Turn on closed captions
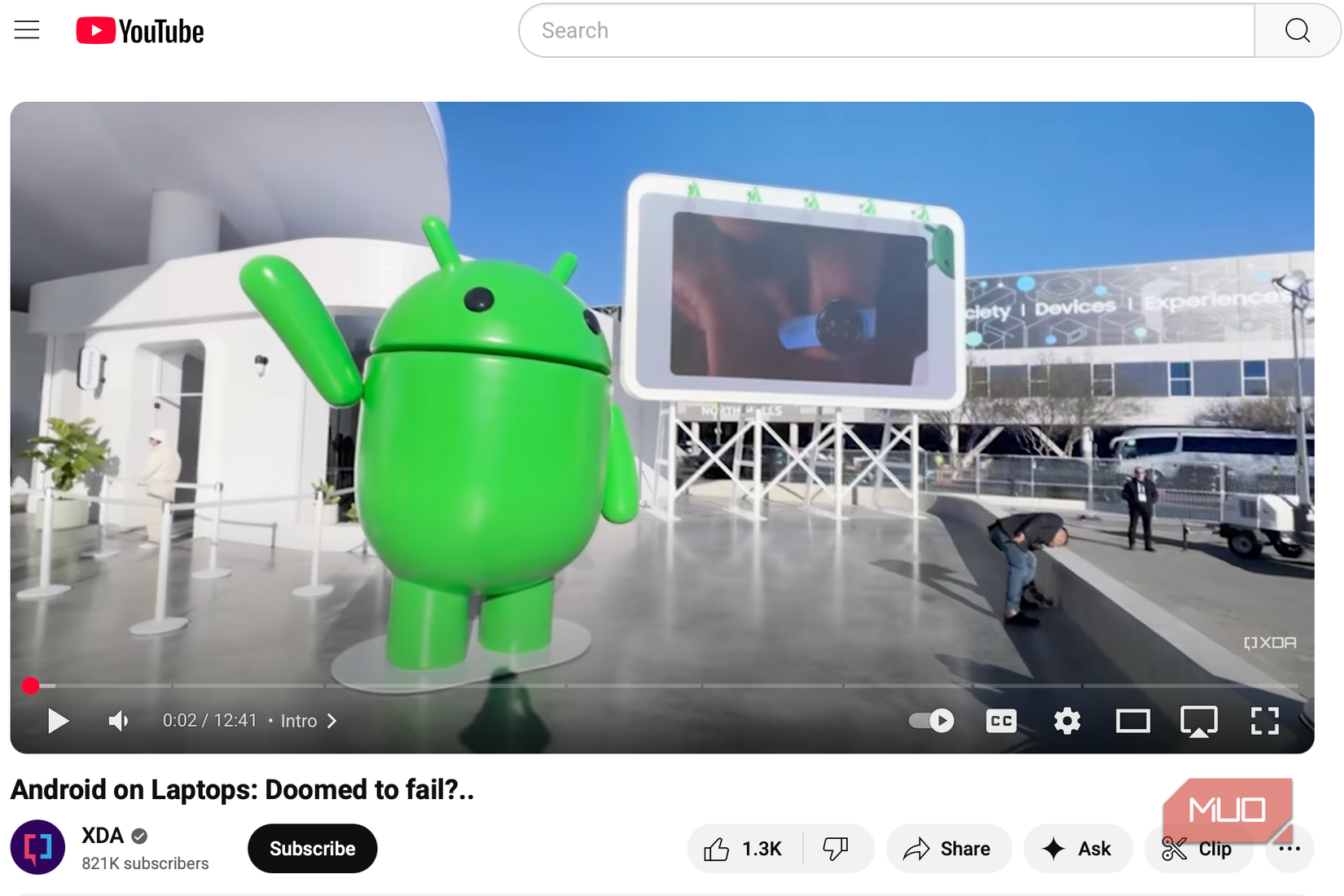Screen dimensions: 1344x896 point(1001,721)
